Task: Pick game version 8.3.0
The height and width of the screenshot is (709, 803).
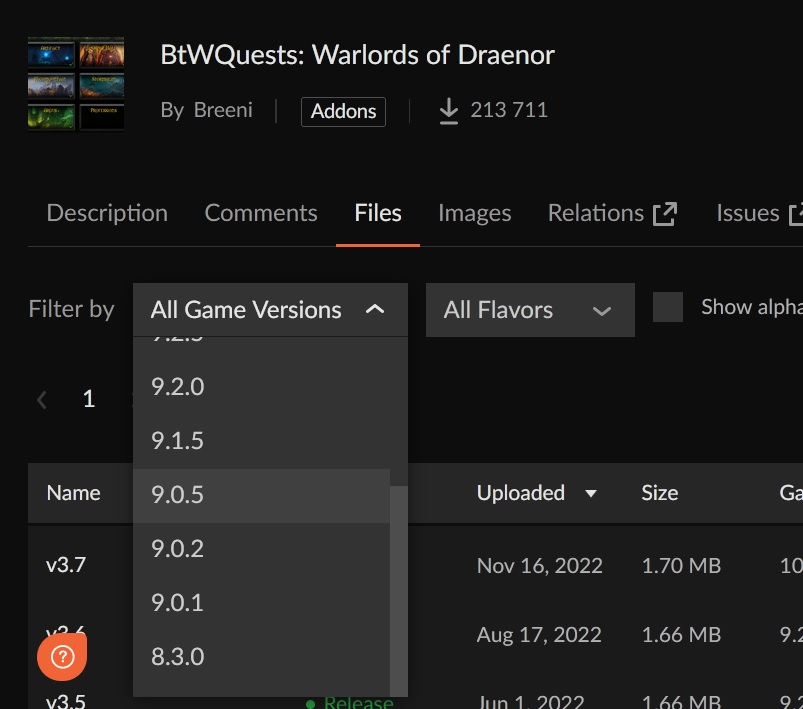Action: pyautogui.click(x=261, y=657)
